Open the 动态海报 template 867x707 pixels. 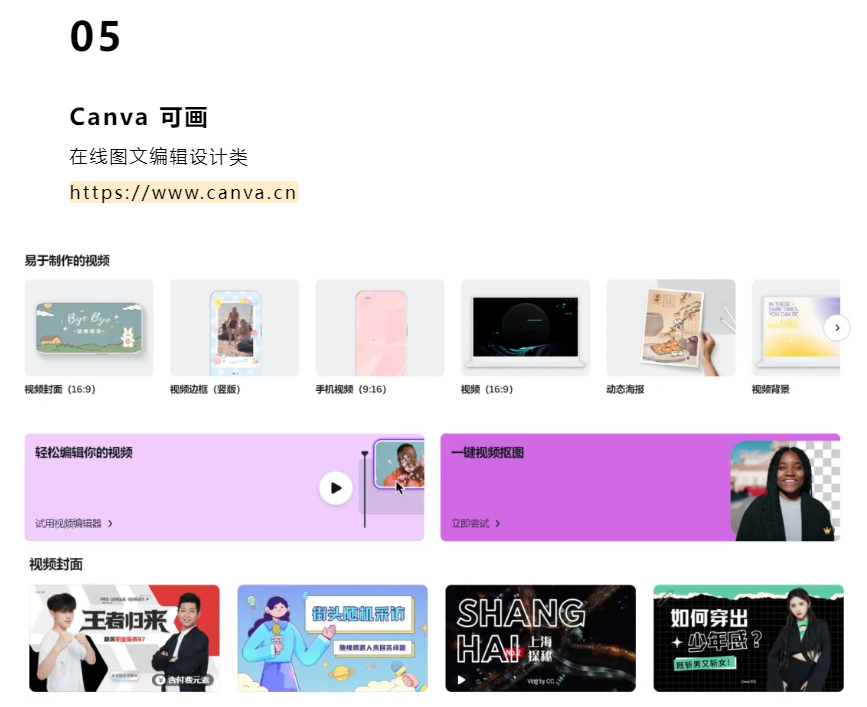[671, 328]
